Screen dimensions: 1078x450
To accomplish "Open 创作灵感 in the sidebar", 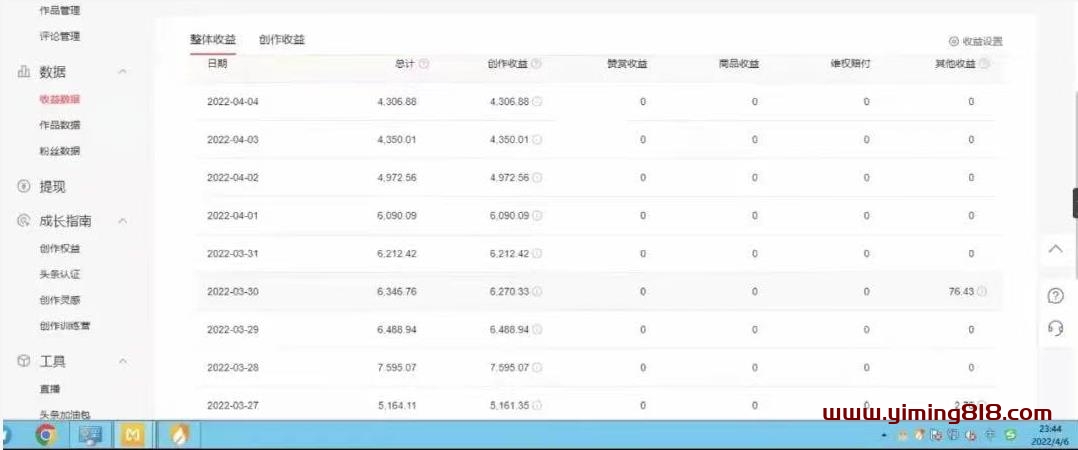I will click(60, 300).
